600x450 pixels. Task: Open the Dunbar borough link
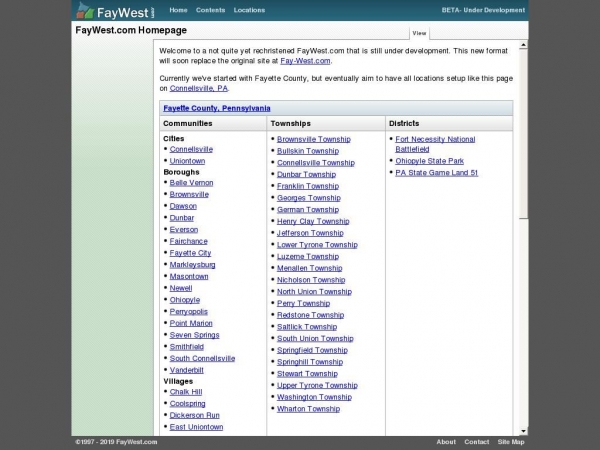(x=182, y=218)
